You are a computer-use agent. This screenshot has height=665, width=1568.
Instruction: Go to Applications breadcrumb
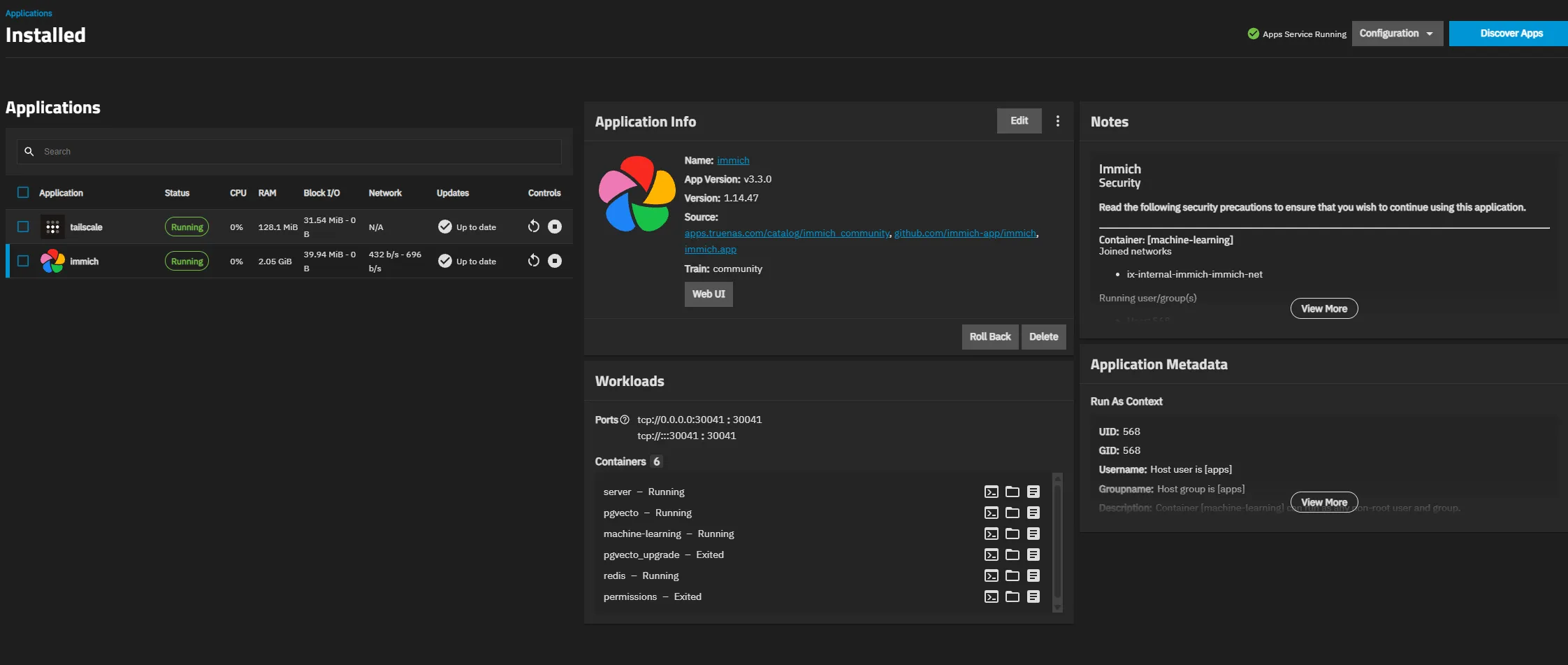(x=29, y=13)
